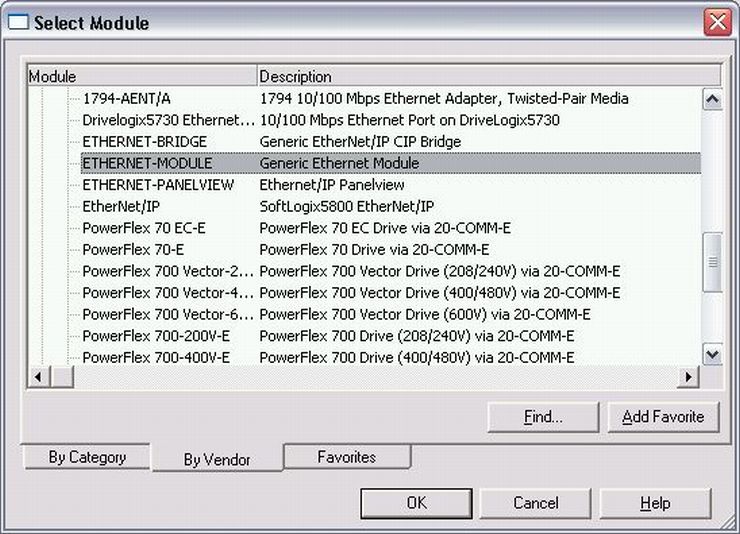Click 'SoftLogix5800 EtherNet/IP' description text

(x=346, y=207)
